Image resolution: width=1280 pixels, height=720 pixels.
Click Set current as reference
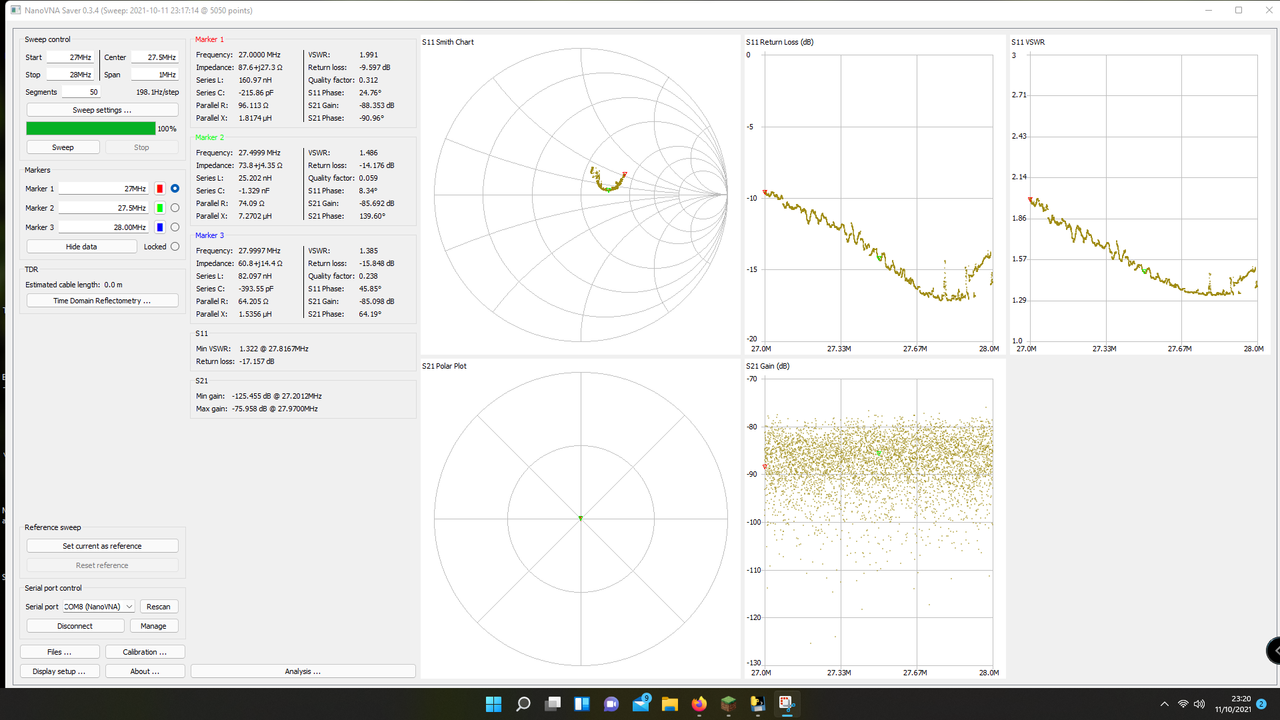click(102, 546)
